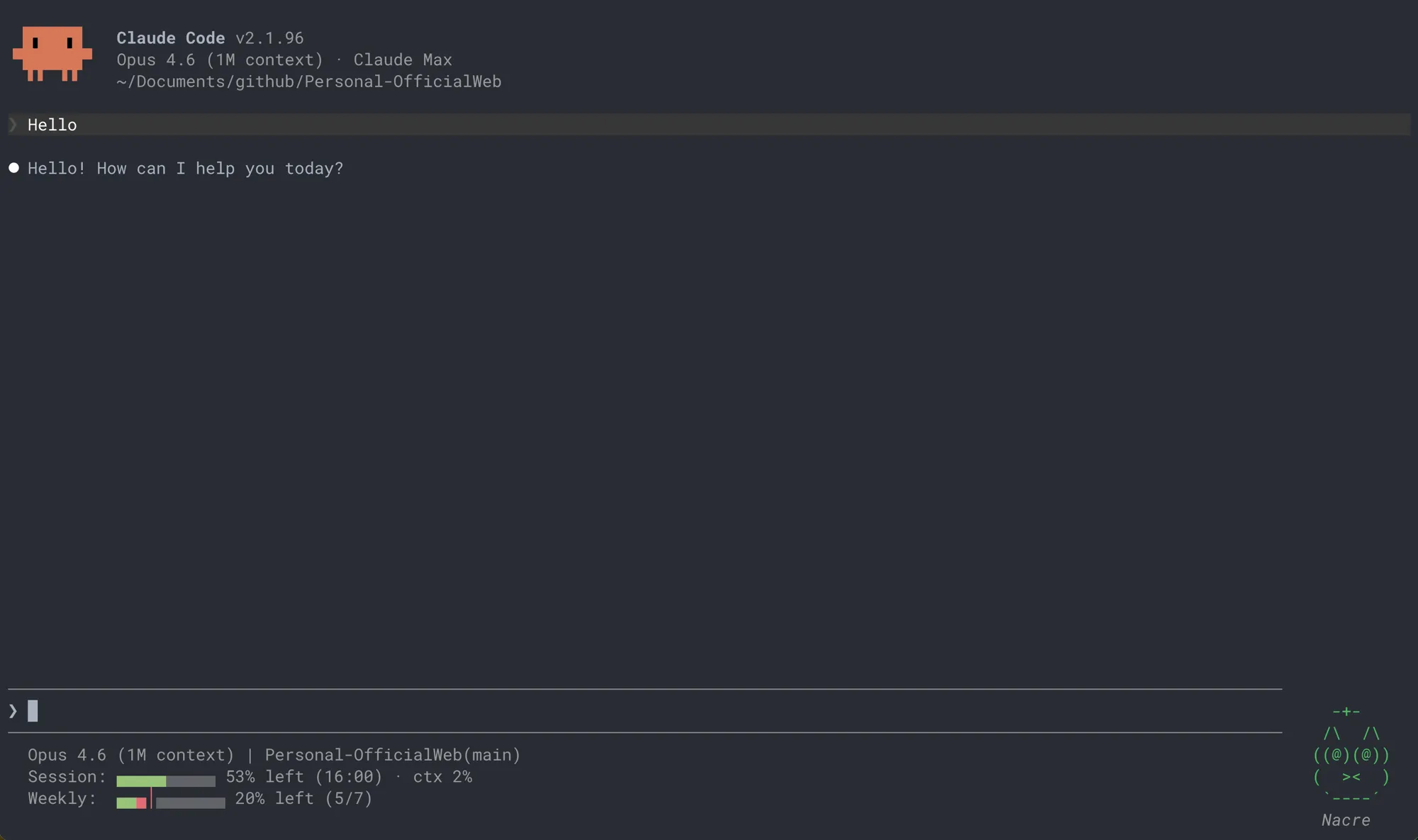1418x840 pixels.
Task: Click the "Personal-OfficialWeb(main)" branch label
Action: click(393, 755)
